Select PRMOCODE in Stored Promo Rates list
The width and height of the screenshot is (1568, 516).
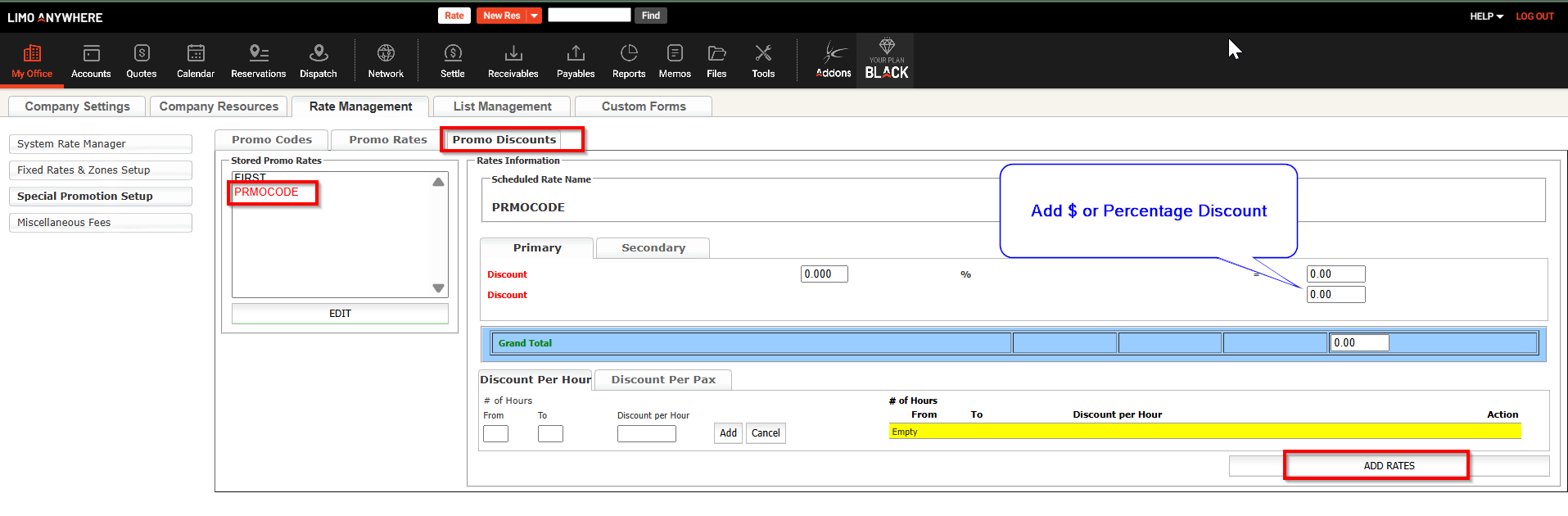click(267, 192)
